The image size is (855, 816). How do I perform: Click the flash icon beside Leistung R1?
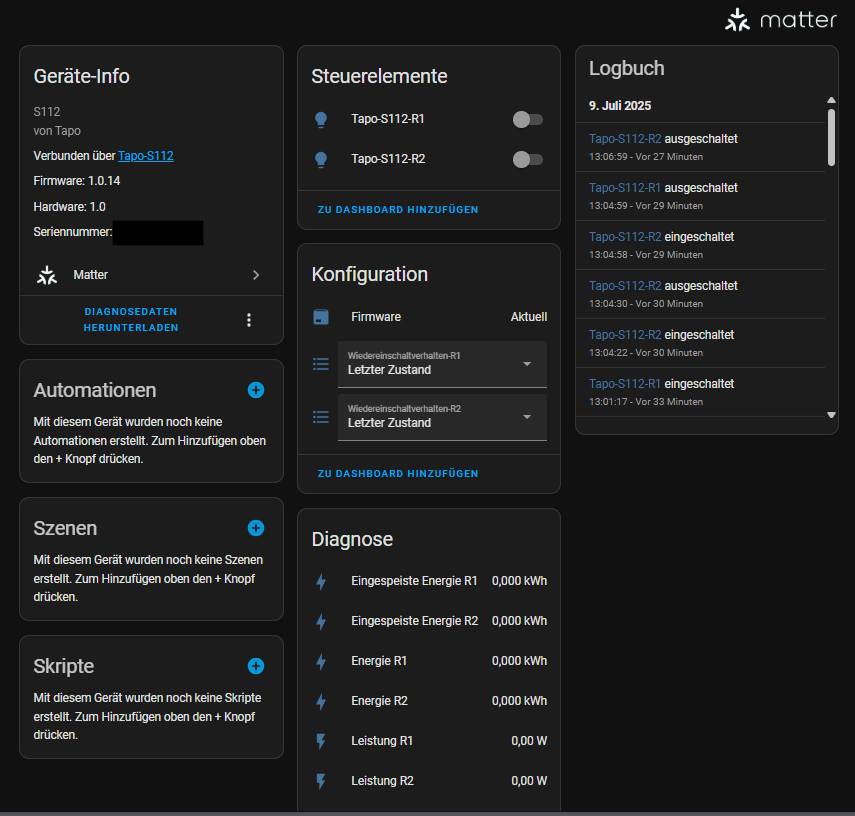click(x=321, y=741)
